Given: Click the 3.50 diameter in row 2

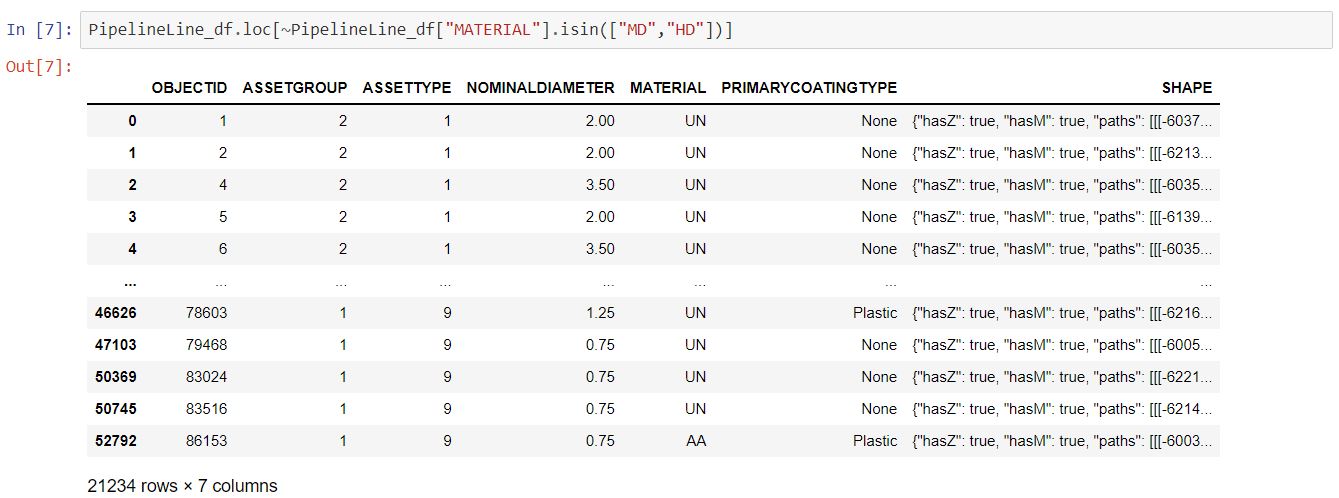Looking at the screenshot, I should tap(599, 185).
